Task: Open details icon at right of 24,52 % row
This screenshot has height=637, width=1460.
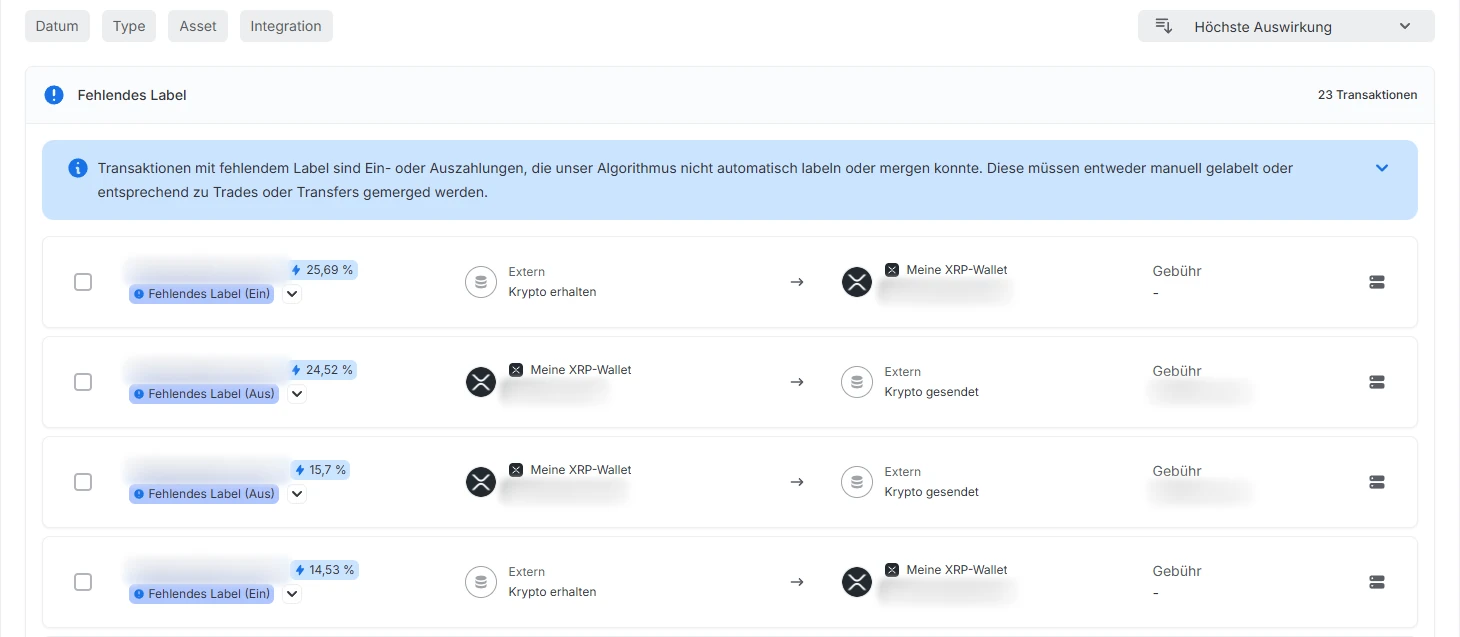Action: point(1377,382)
